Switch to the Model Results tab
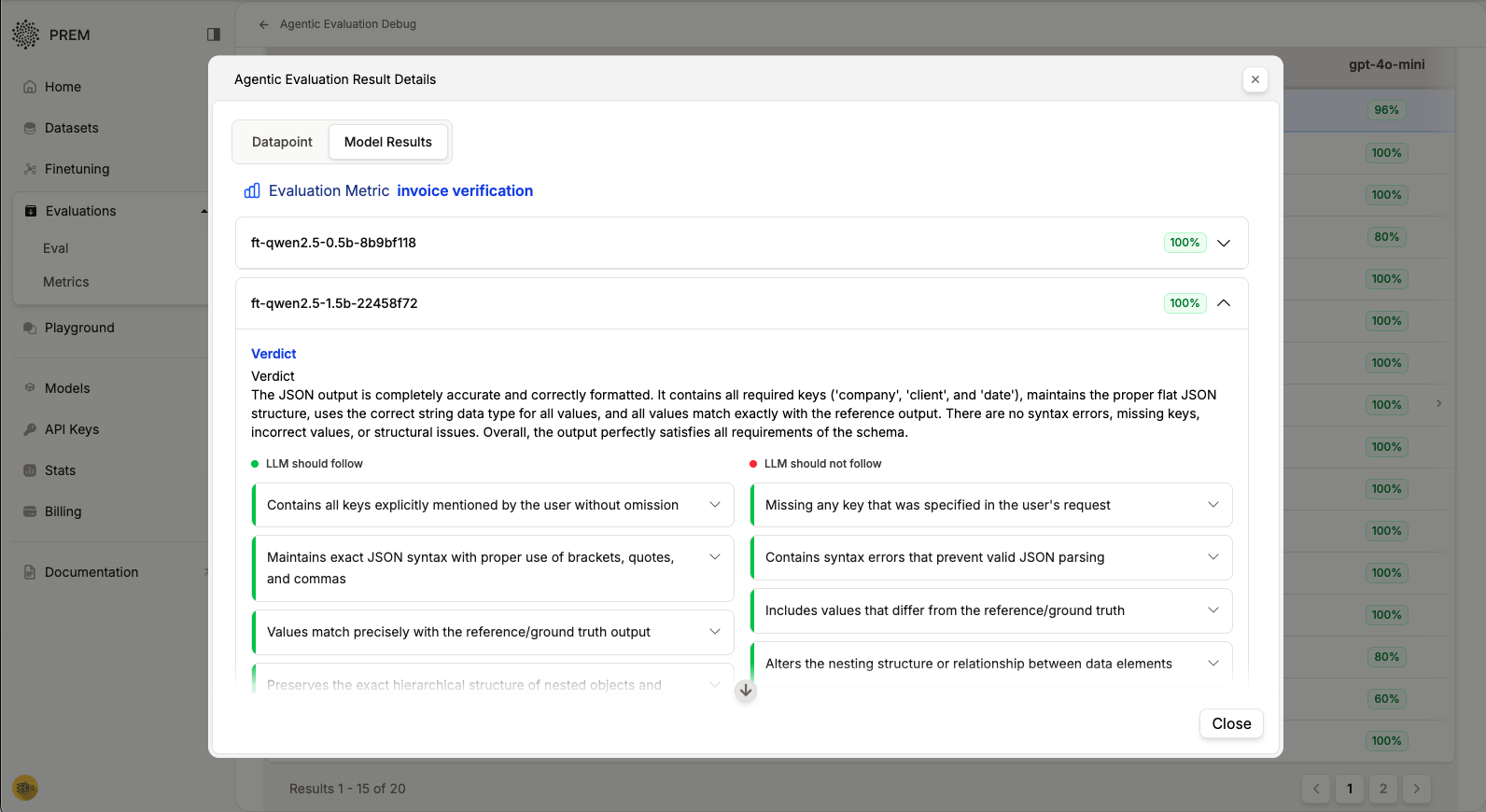Viewport: 1486px width, 812px height. [x=388, y=142]
